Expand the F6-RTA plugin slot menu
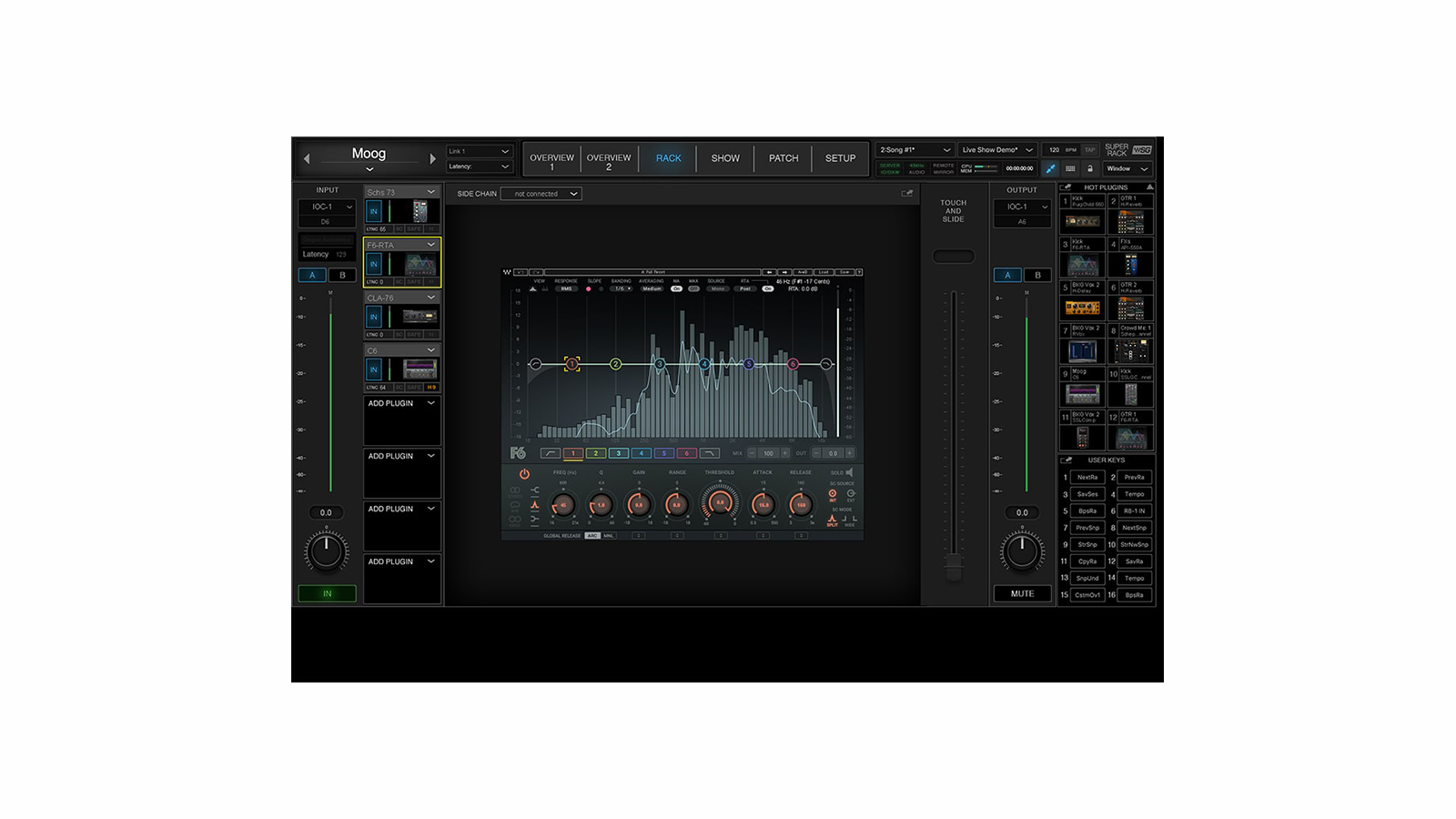Viewport: 1456px width, 819px height. (x=430, y=245)
